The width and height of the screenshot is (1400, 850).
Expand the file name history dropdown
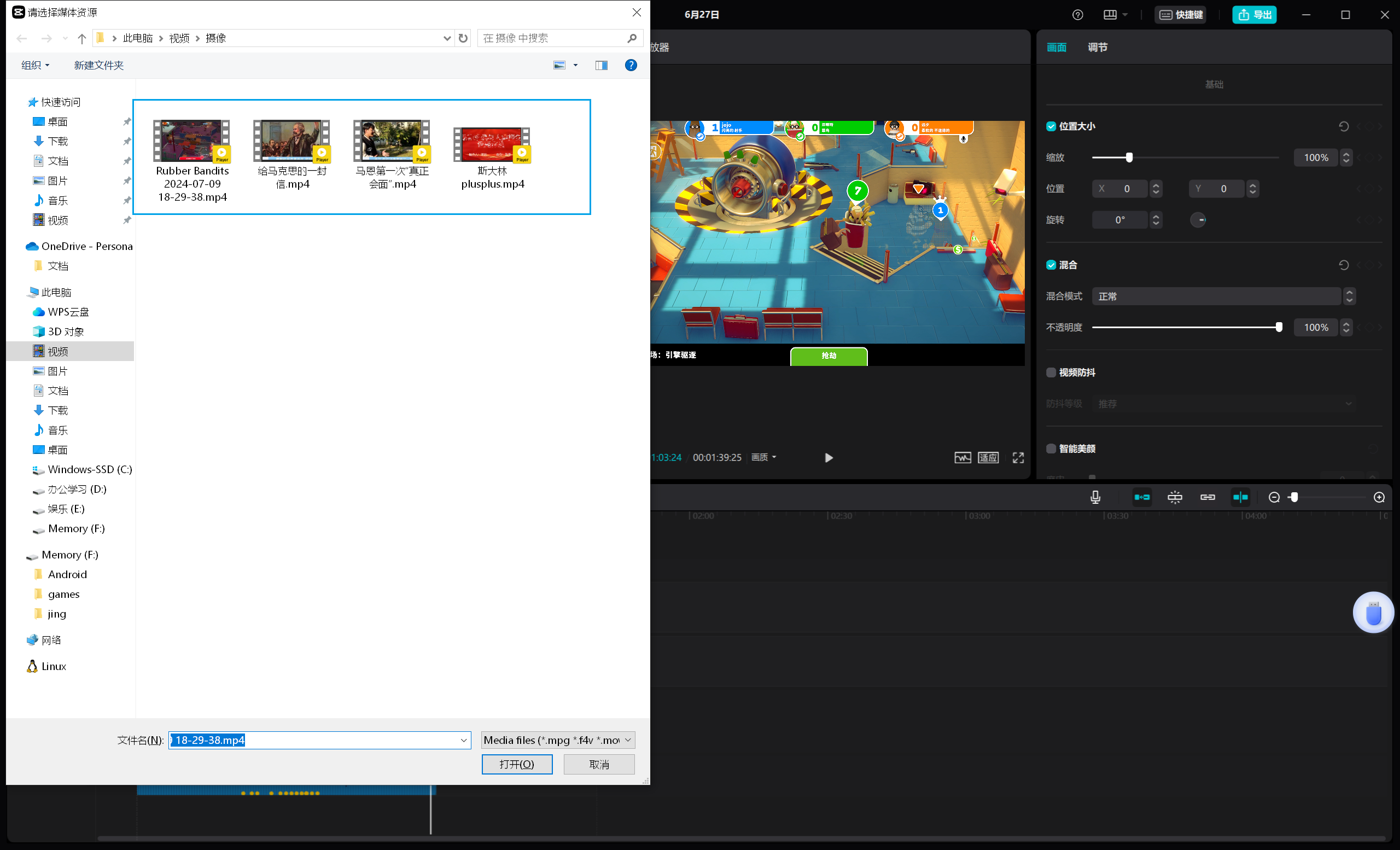pos(464,740)
